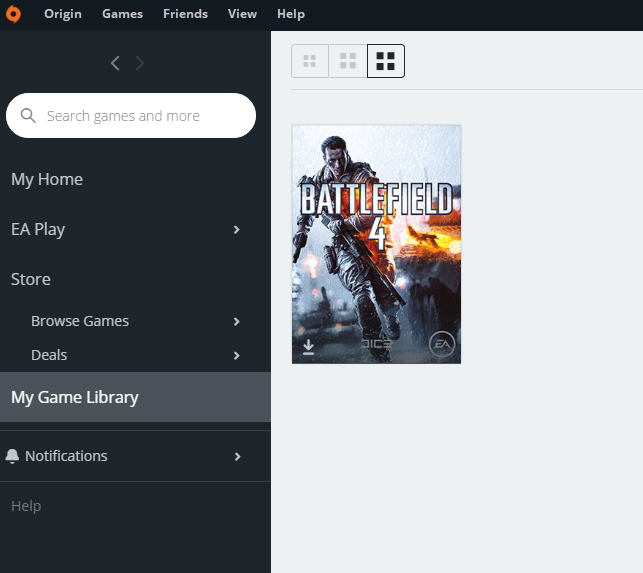Select the Battlefield 4 game tile
This screenshot has width=643, height=573.
tap(376, 244)
